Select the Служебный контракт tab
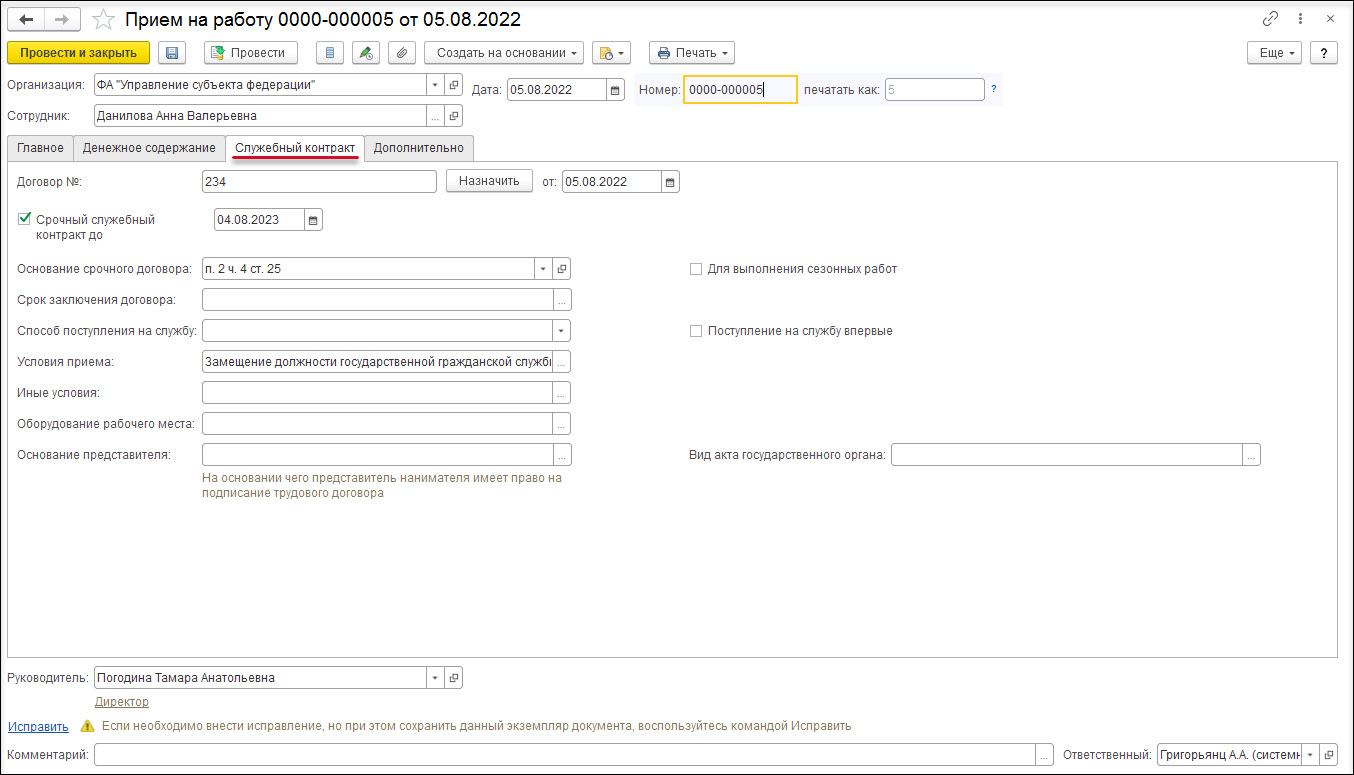The height and width of the screenshot is (775, 1354). pyautogui.click(x=295, y=148)
